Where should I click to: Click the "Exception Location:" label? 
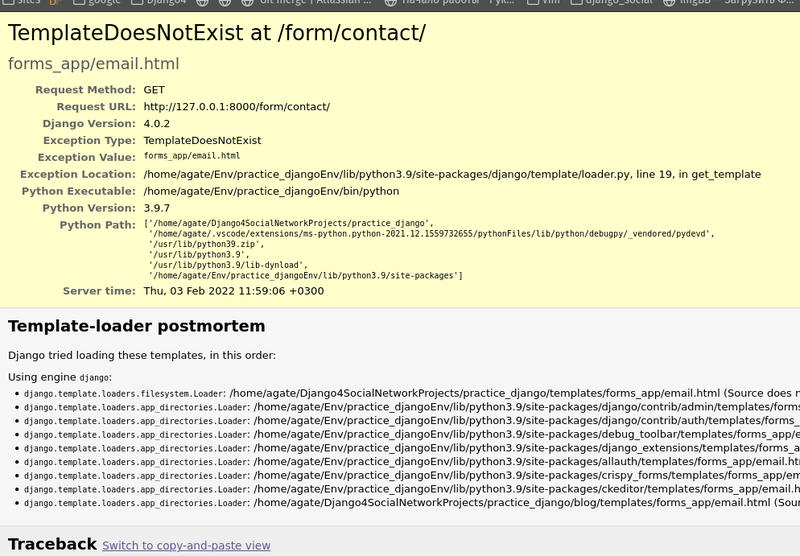click(x=78, y=174)
